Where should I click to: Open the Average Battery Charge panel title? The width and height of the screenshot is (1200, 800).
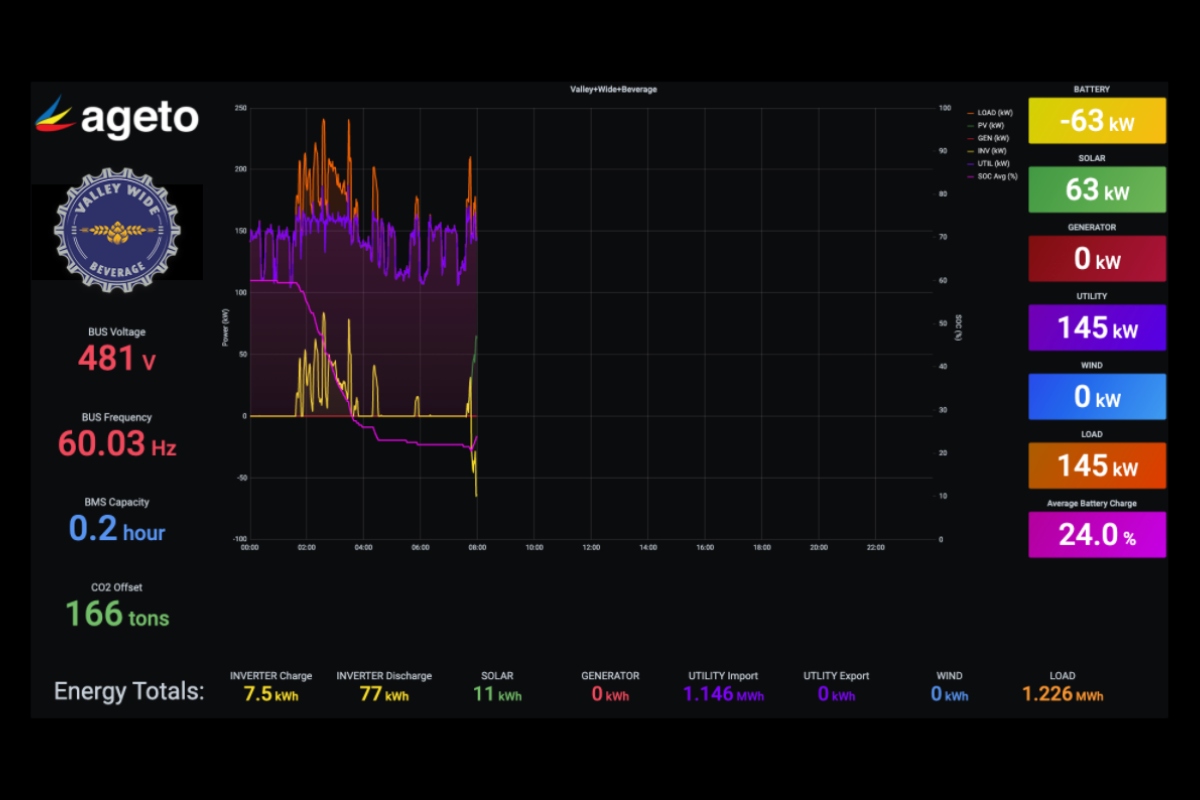(1096, 503)
